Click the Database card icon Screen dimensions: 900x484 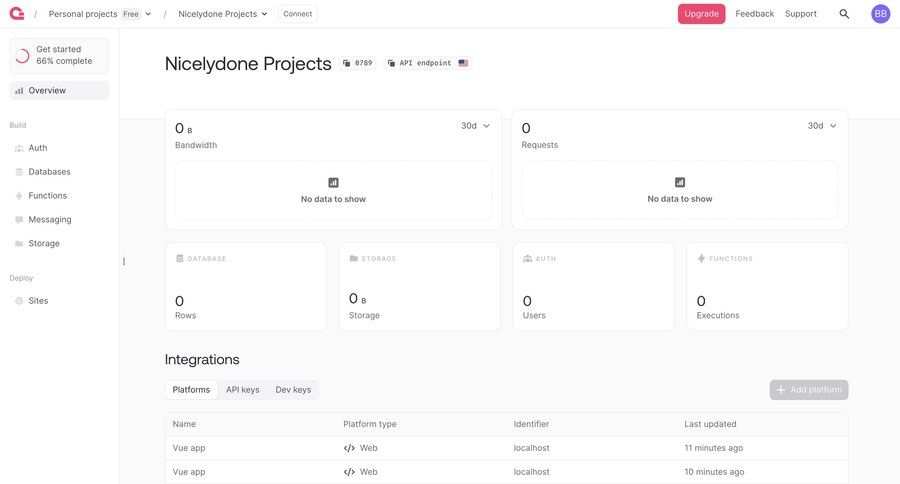[180, 258]
